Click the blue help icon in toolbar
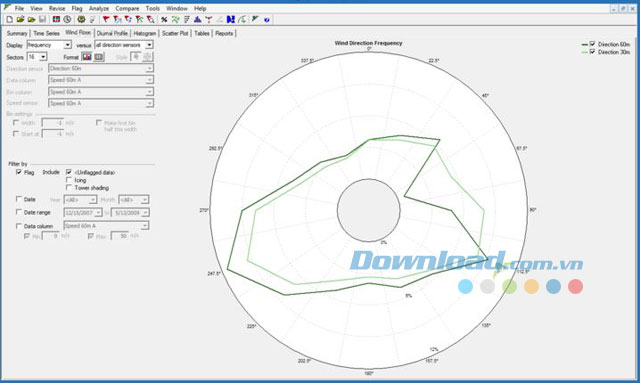 coord(267,20)
